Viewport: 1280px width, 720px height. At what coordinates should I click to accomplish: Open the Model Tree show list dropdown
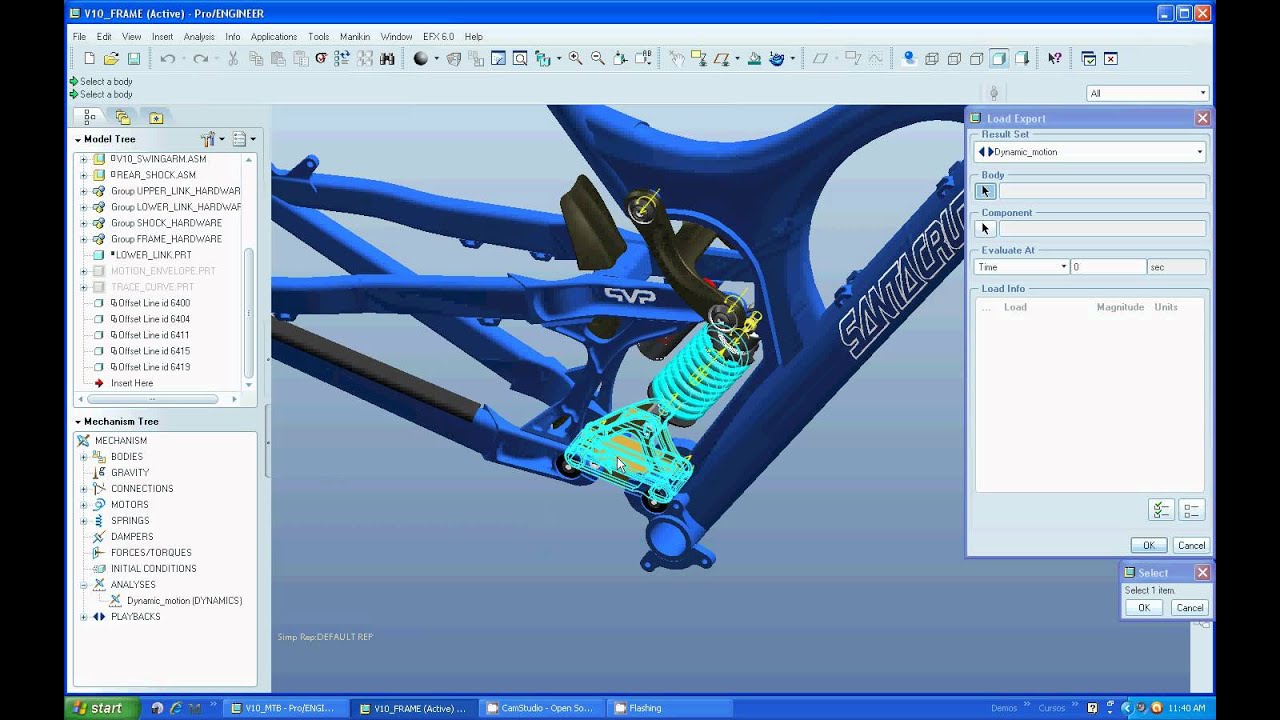244,139
